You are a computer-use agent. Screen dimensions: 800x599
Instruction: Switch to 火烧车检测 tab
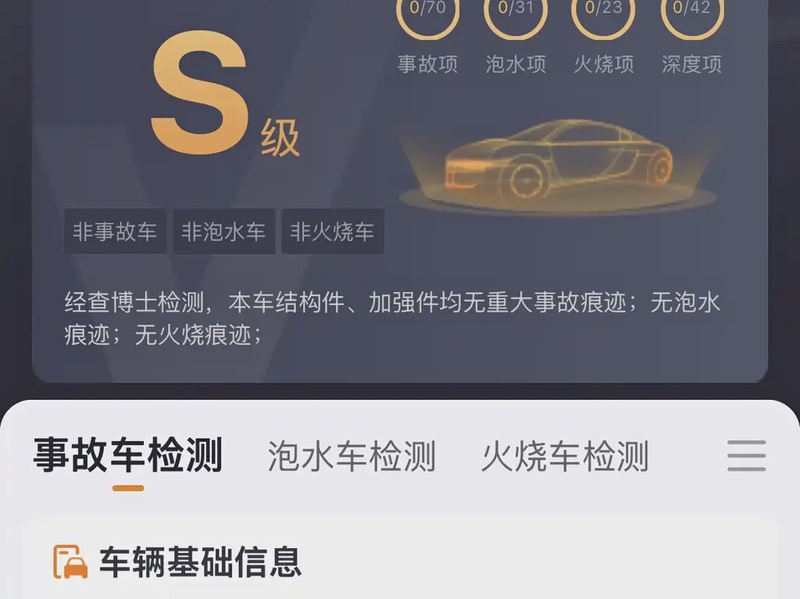tap(565, 456)
